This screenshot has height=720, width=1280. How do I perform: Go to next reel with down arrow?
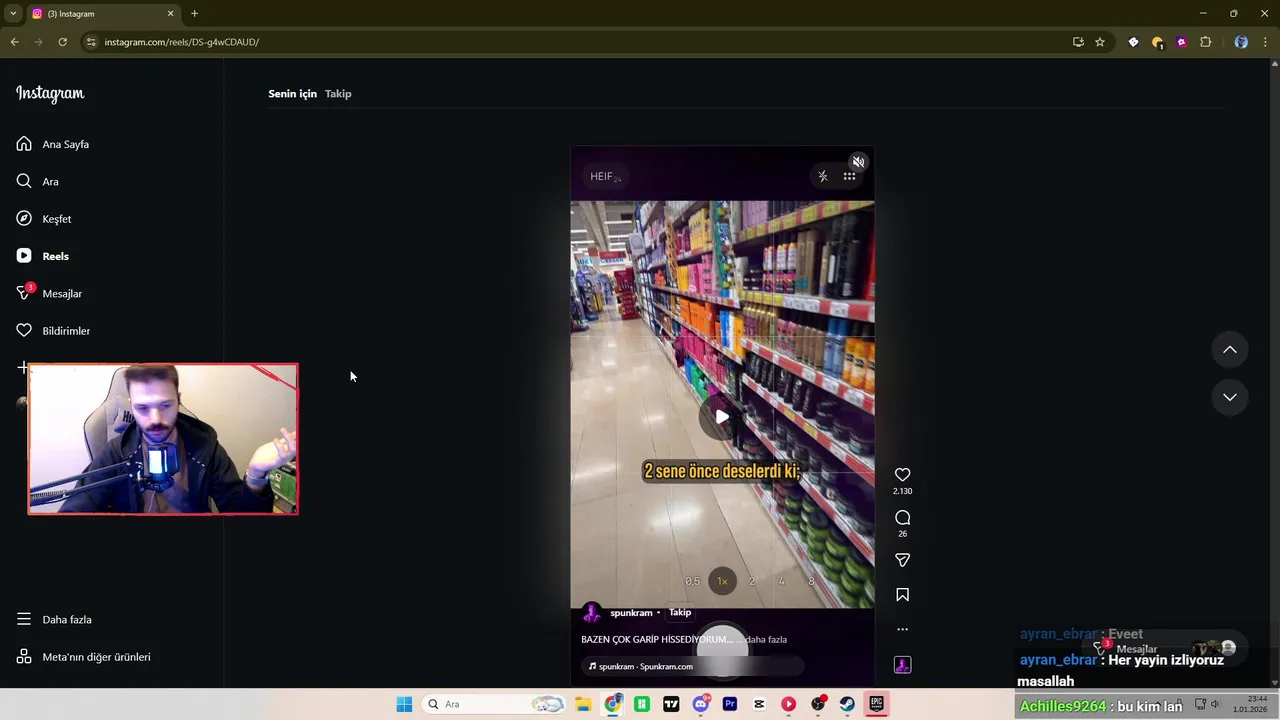pyautogui.click(x=1230, y=397)
